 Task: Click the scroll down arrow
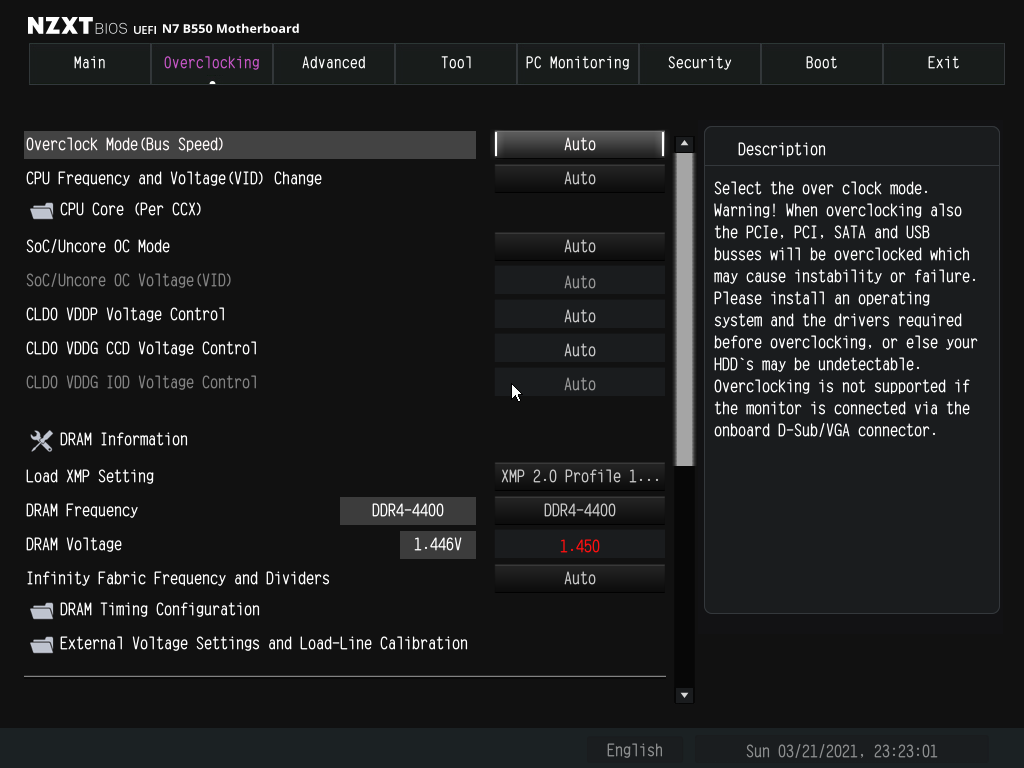point(684,695)
